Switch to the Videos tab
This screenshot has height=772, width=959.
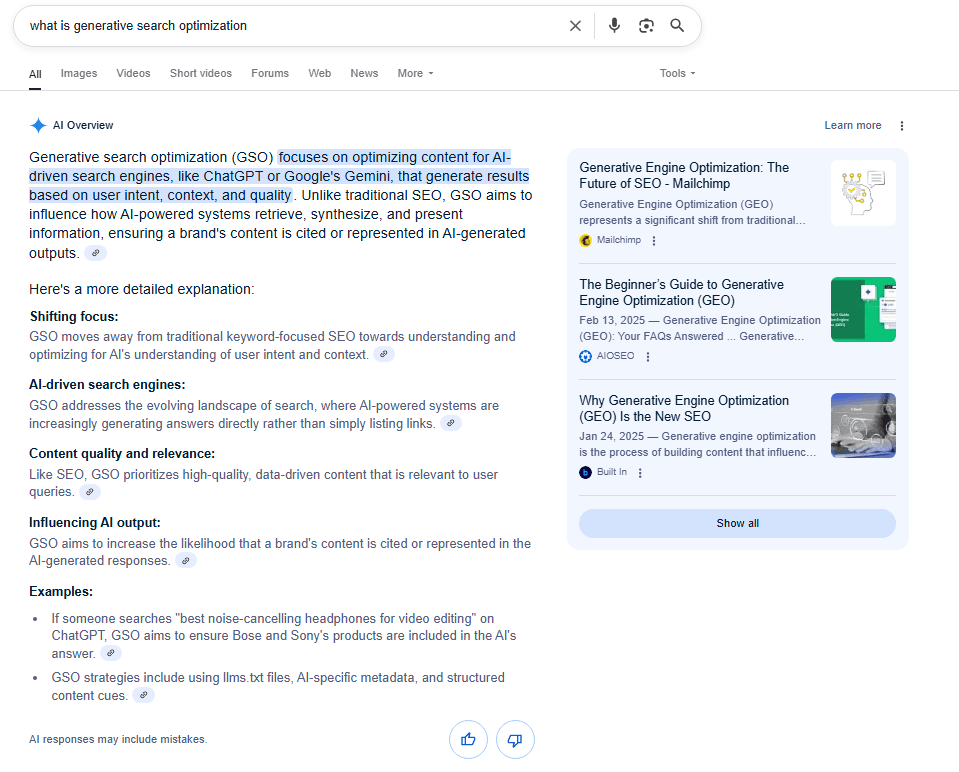tap(133, 73)
